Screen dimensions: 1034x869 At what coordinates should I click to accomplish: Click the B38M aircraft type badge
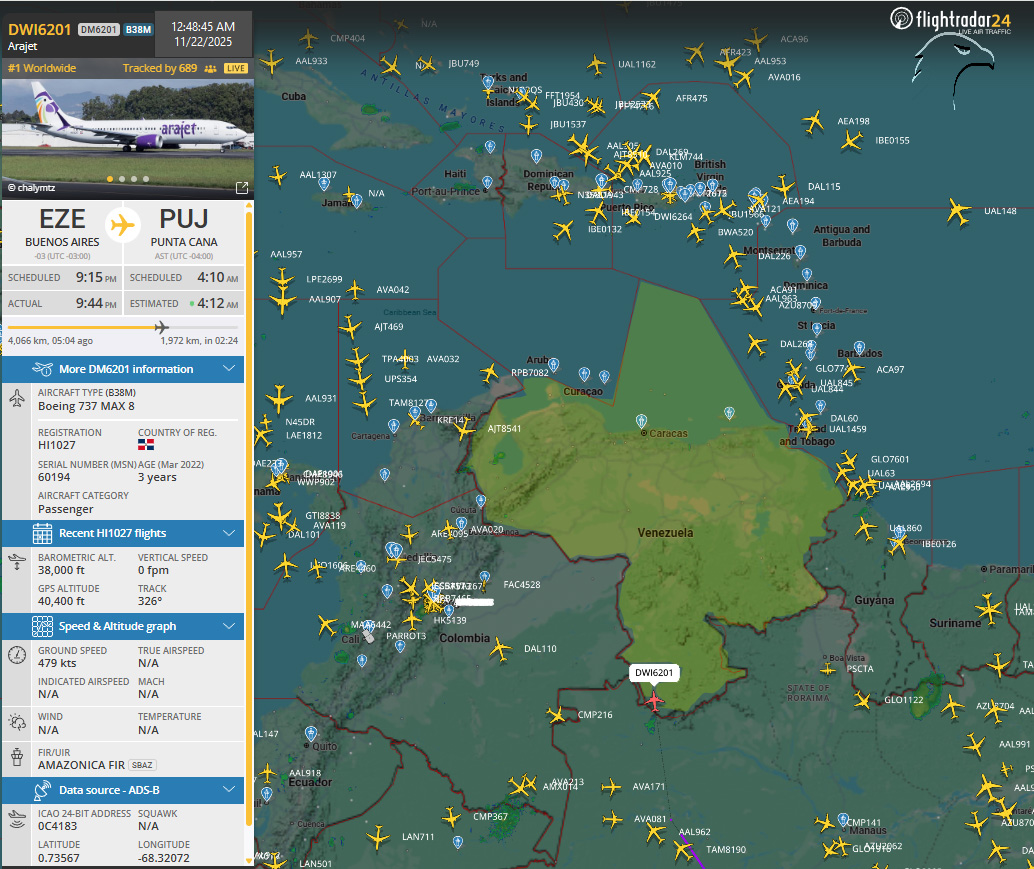[138, 30]
